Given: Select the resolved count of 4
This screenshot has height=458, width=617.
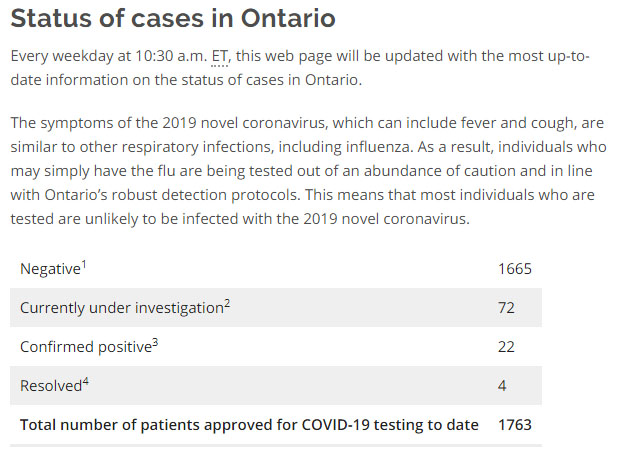Looking at the screenshot, I should (x=502, y=385).
